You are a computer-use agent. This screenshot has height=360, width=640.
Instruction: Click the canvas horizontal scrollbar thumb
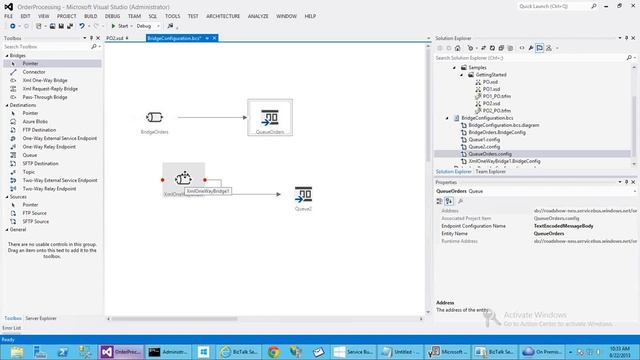pos(174,319)
